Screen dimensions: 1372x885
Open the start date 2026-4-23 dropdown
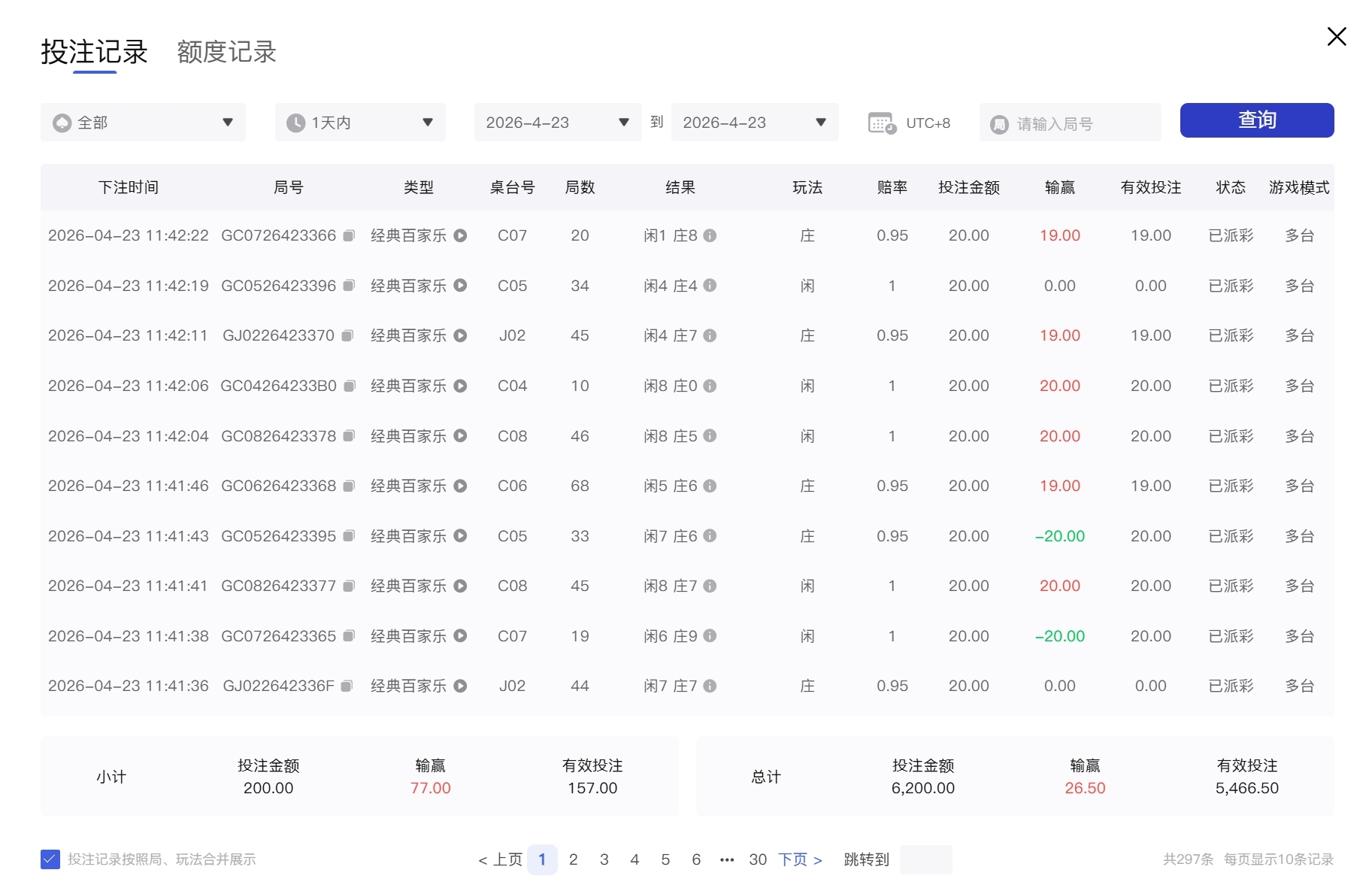click(x=558, y=123)
